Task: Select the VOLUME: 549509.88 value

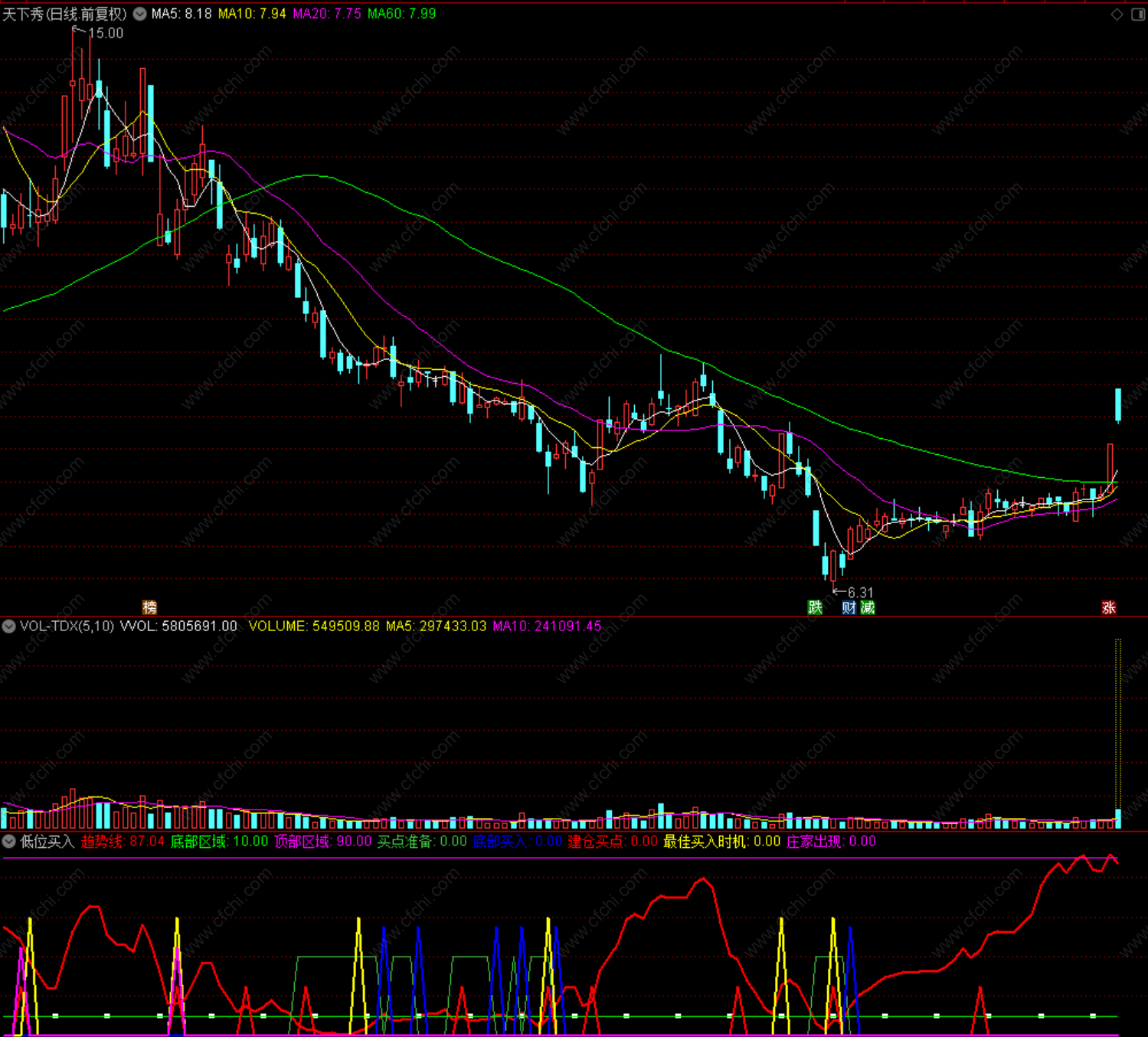Action: [x=314, y=626]
